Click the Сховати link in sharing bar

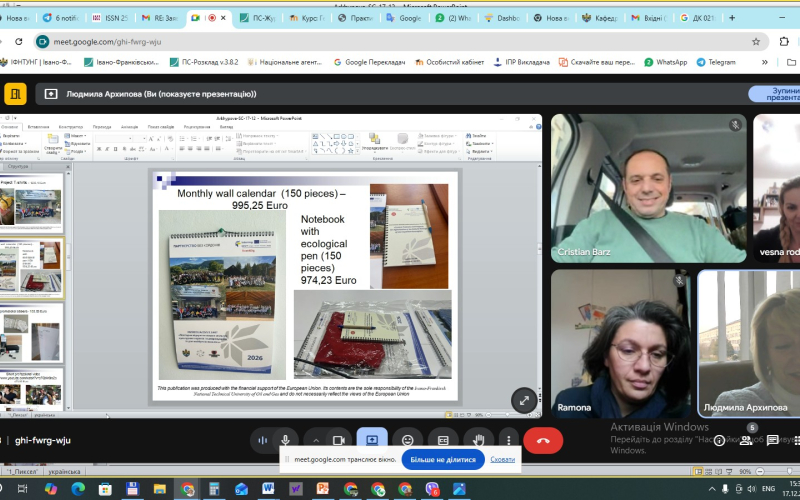pyautogui.click(x=503, y=460)
